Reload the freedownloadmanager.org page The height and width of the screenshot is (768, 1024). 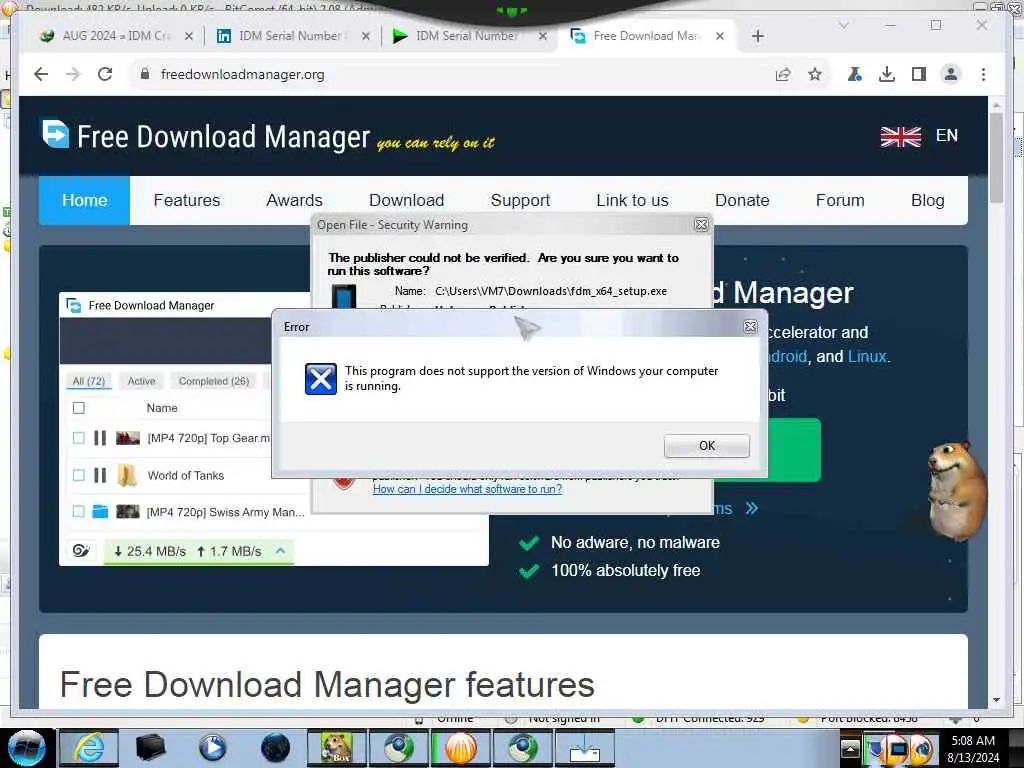click(x=104, y=74)
